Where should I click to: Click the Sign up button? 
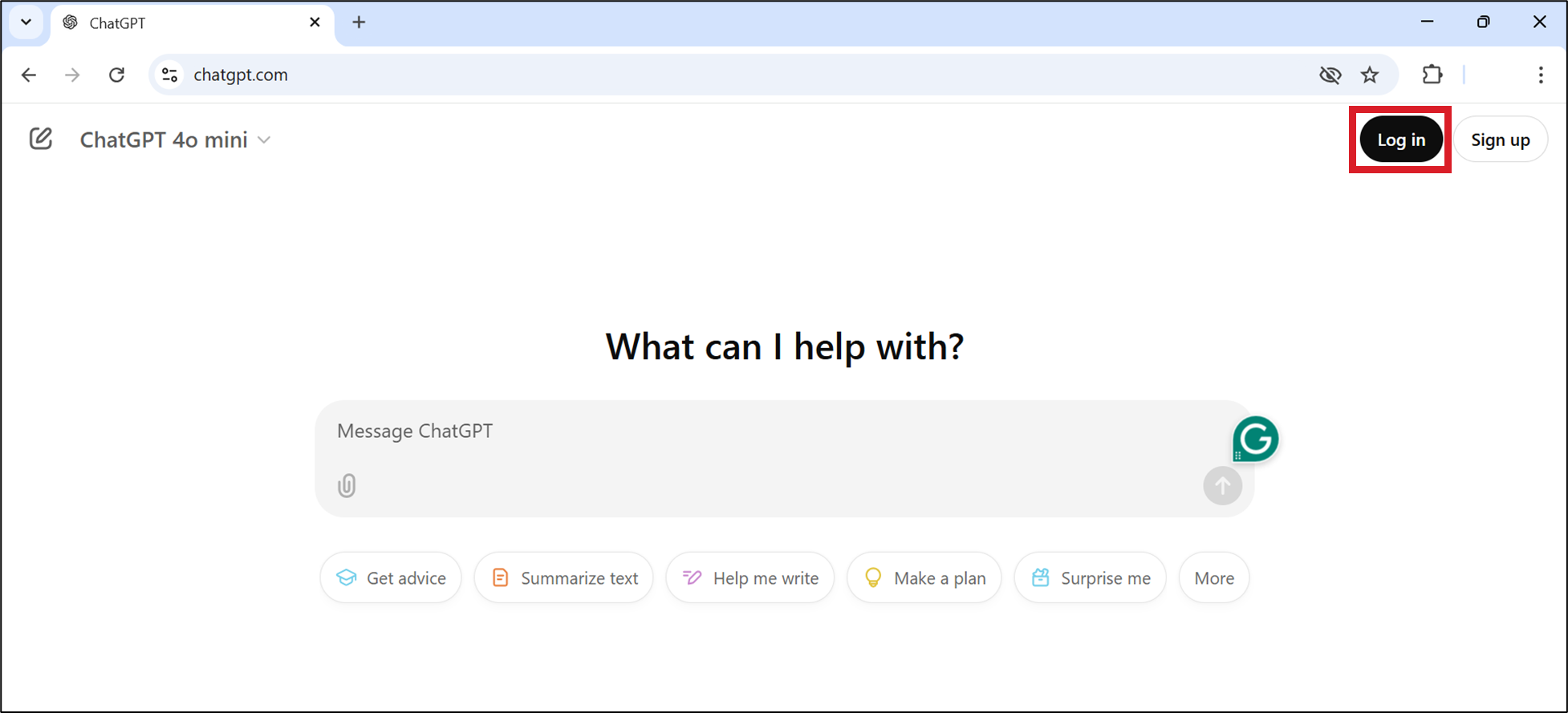(1500, 139)
